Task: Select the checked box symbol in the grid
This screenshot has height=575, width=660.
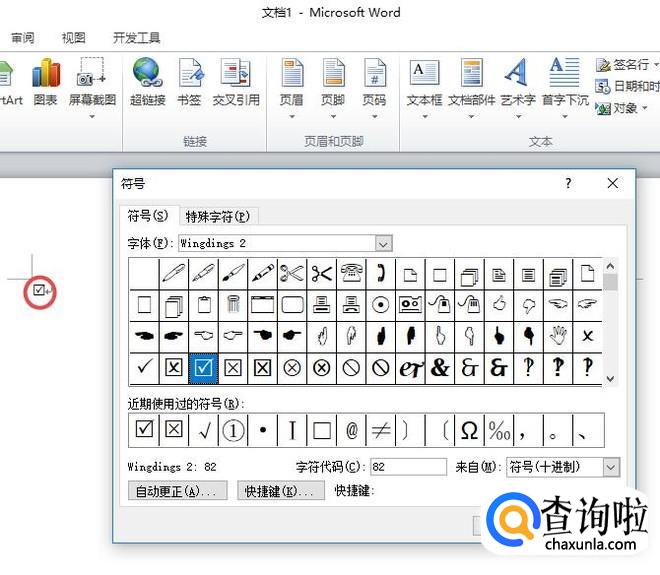Action: pyautogui.click(x=203, y=368)
